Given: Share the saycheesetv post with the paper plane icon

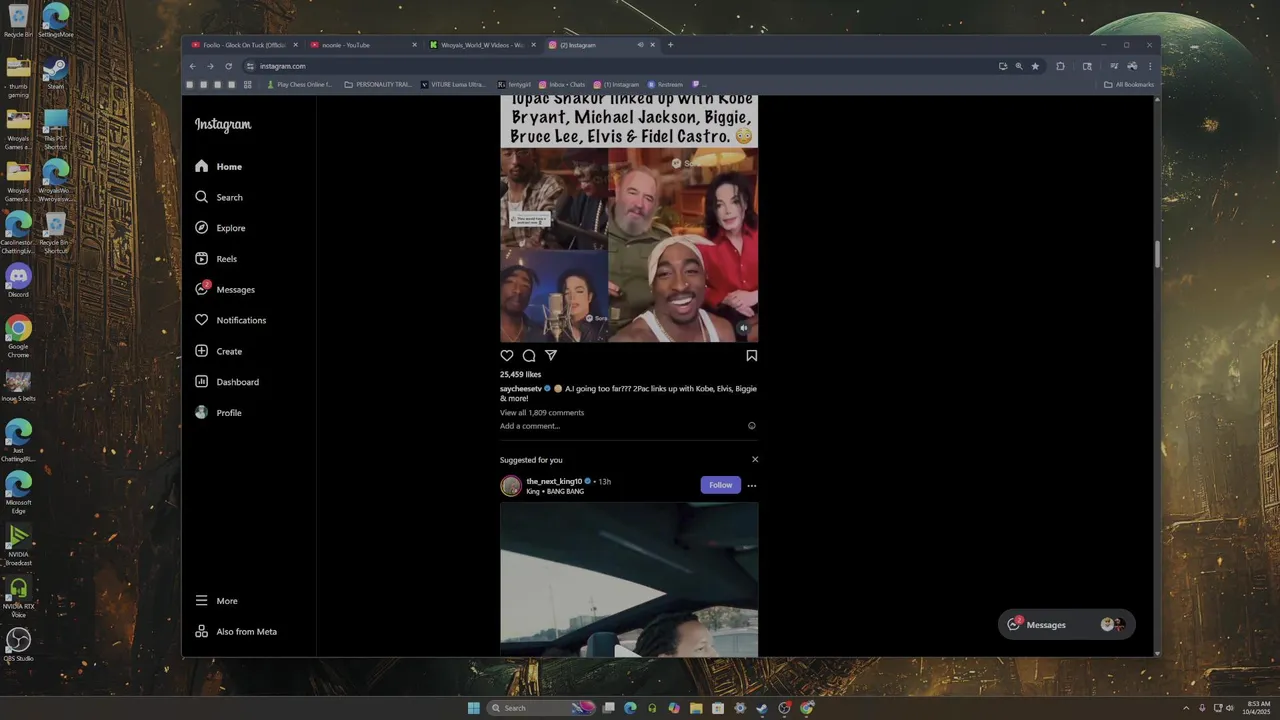Looking at the screenshot, I should tap(551, 355).
